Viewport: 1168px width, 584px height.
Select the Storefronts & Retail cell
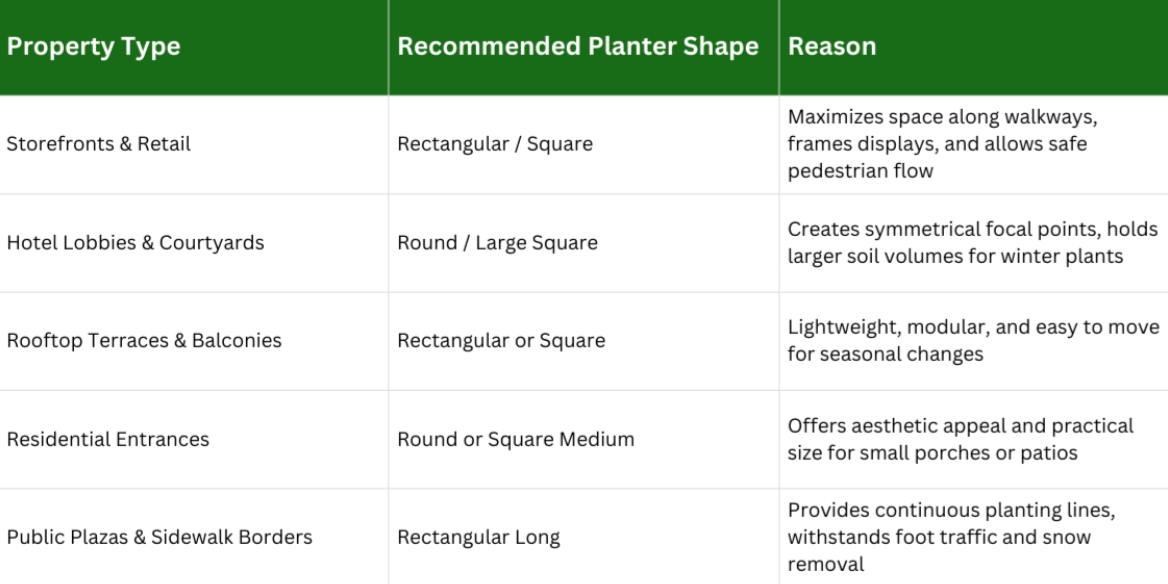pyautogui.click(x=98, y=144)
